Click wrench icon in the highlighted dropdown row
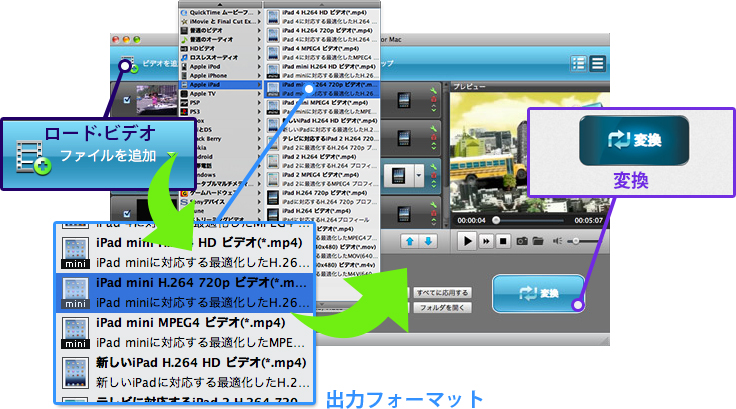Screen dimensions: 736x409 click(x=433, y=166)
